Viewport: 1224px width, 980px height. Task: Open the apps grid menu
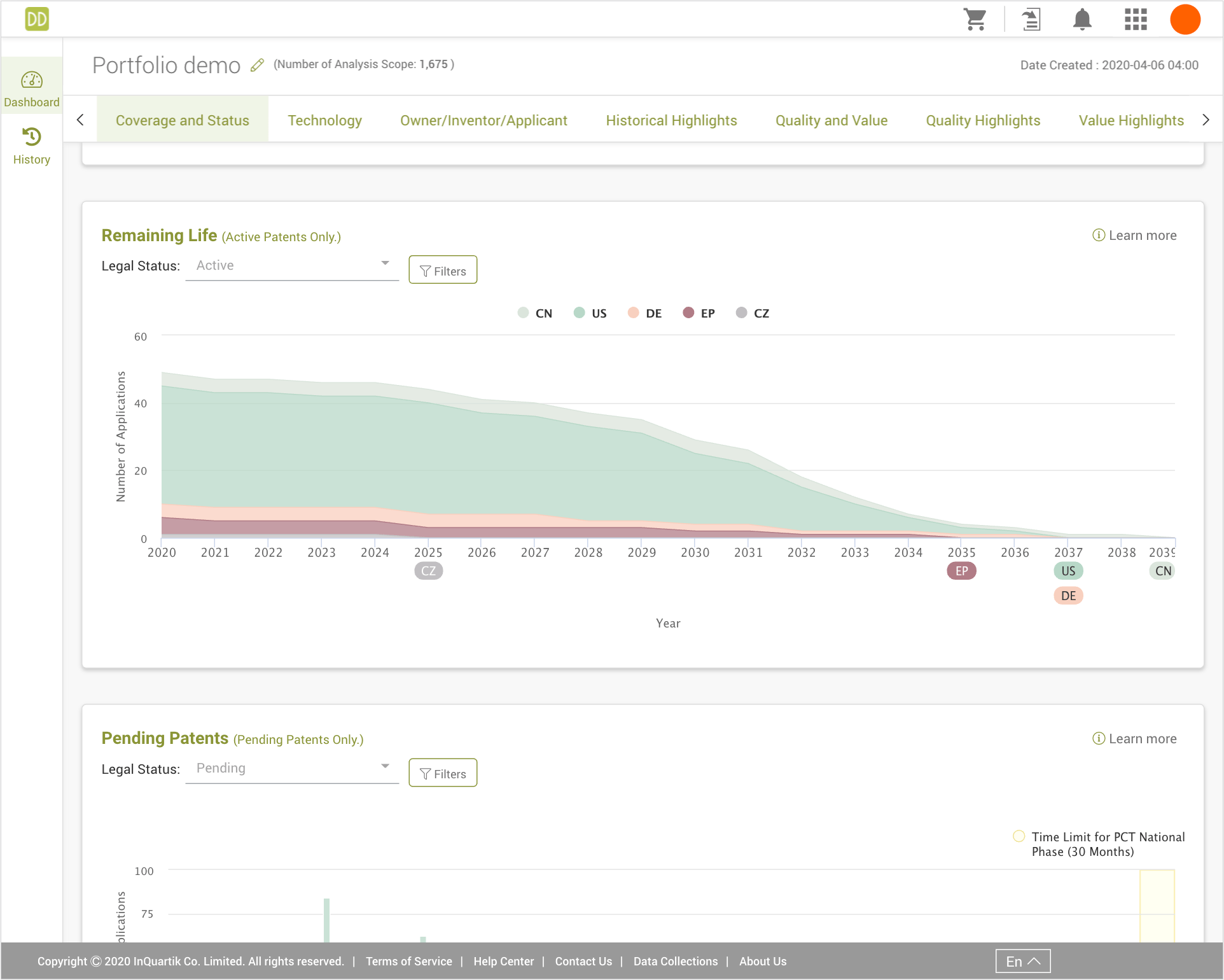pyautogui.click(x=1136, y=20)
